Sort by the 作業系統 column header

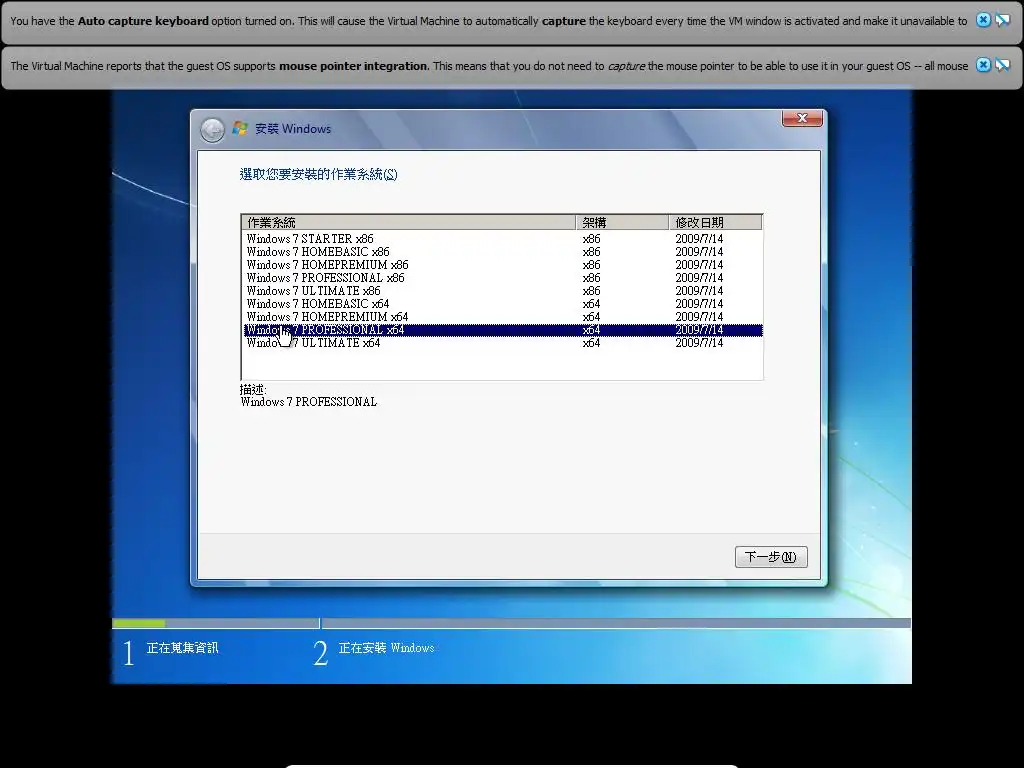pyautogui.click(x=409, y=222)
